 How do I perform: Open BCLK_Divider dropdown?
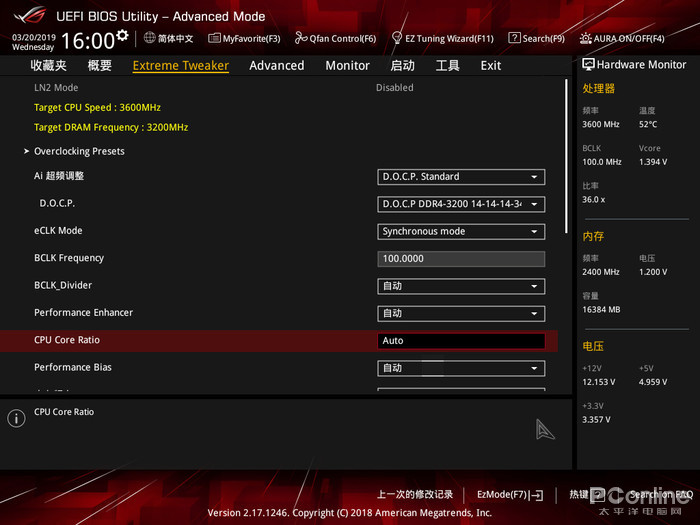click(x=461, y=286)
